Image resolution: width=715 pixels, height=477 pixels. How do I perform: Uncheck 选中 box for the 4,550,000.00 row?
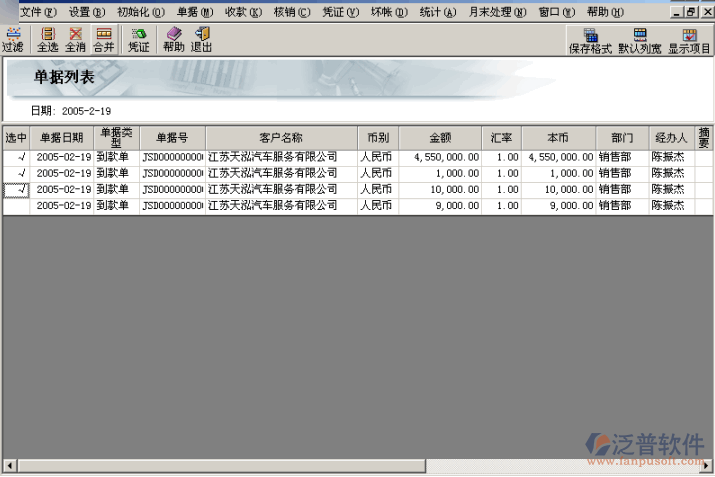coord(16,158)
